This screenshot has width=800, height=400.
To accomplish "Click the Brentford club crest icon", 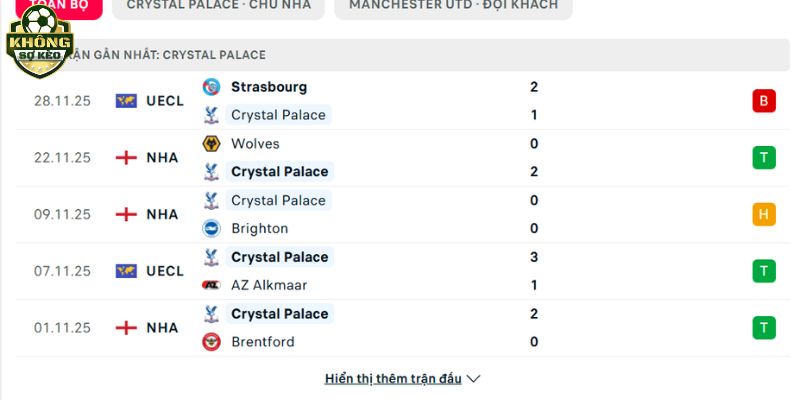I will click(211, 342).
